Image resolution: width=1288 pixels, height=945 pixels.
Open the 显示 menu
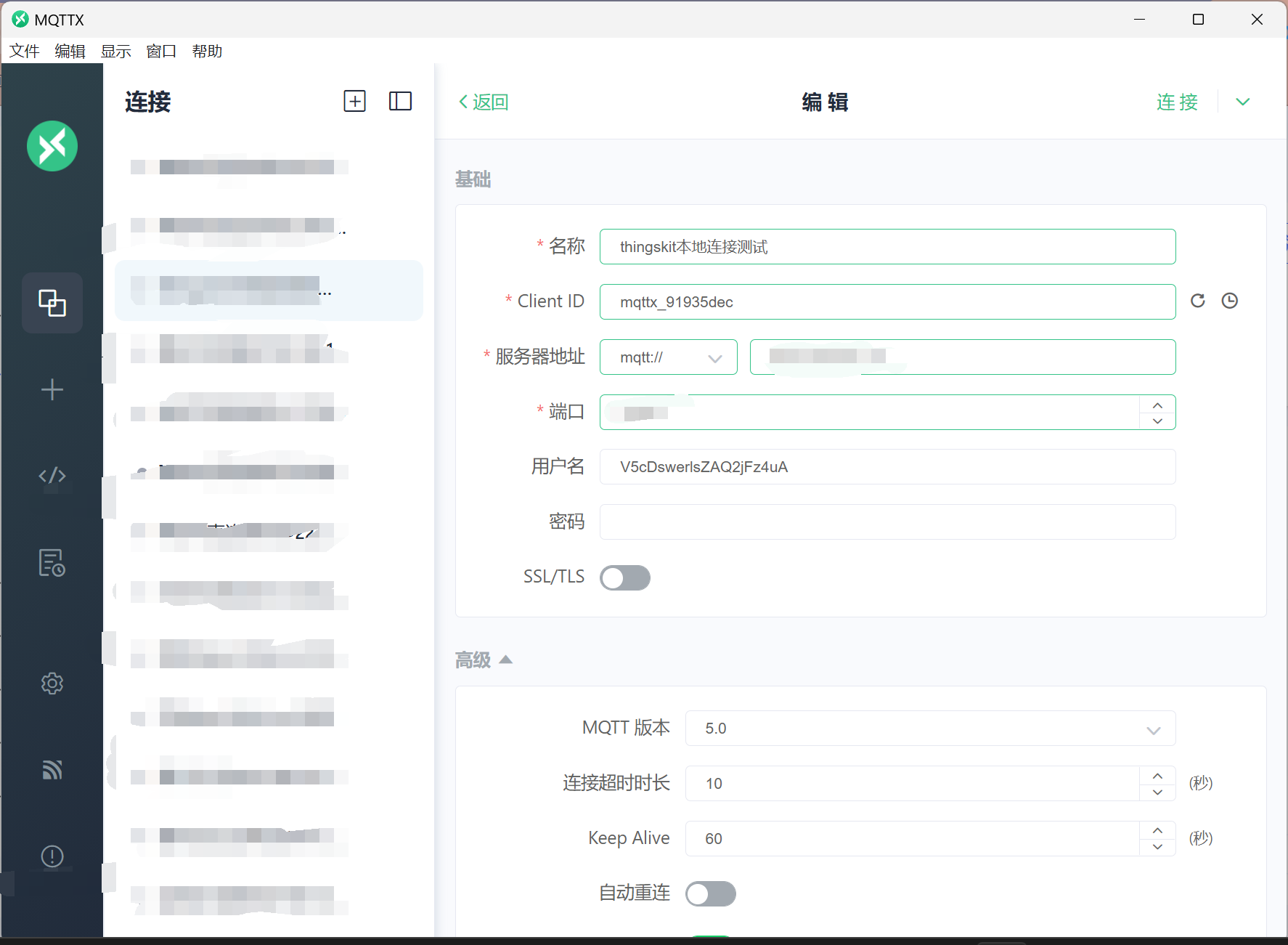pyautogui.click(x=116, y=52)
